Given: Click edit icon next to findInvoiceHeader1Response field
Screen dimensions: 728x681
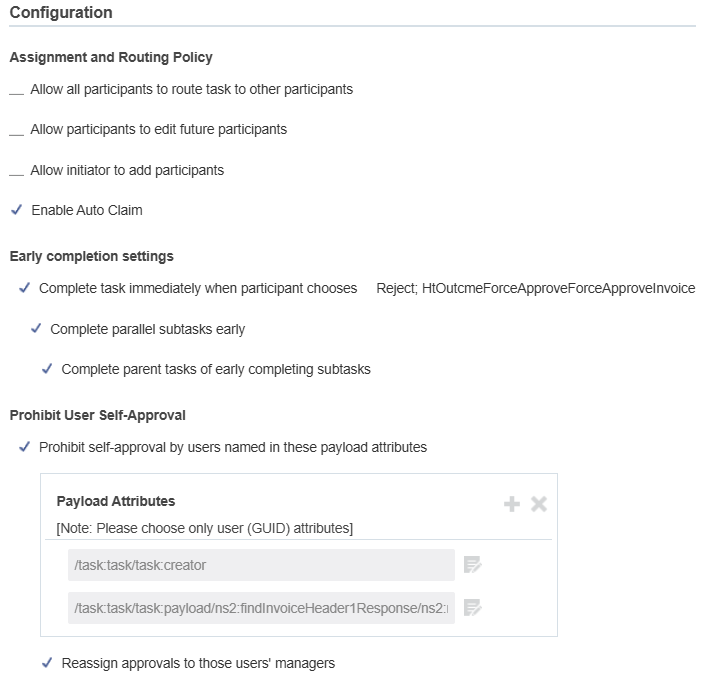Looking at the screenshot, I should (x=473, y=607).
